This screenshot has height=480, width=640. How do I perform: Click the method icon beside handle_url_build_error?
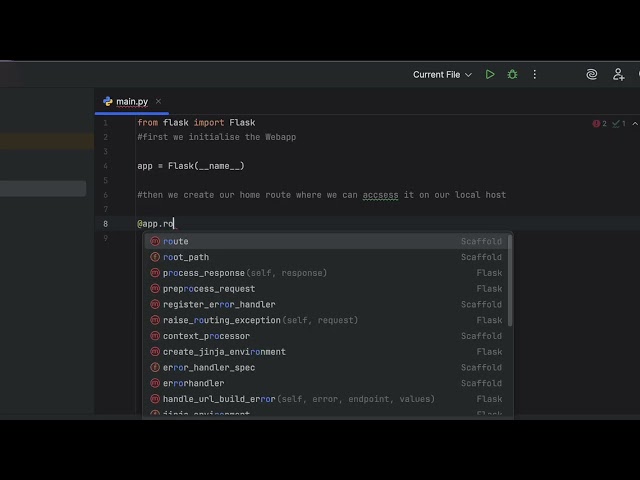tap(155, 399)
